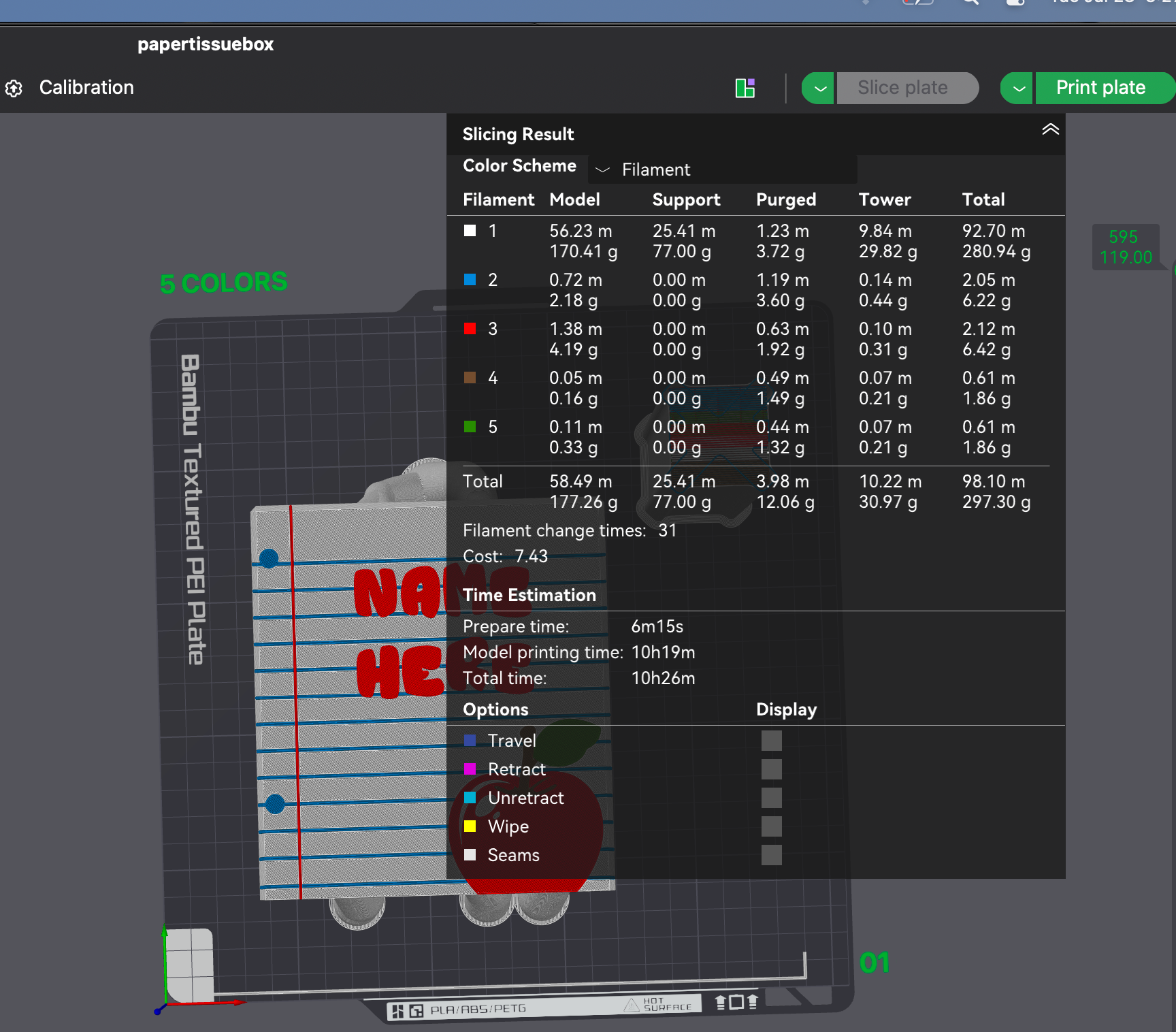Toggle Retract display checkbox
The height and width of the screenshot is (1032, 1176).
[771, 769]
